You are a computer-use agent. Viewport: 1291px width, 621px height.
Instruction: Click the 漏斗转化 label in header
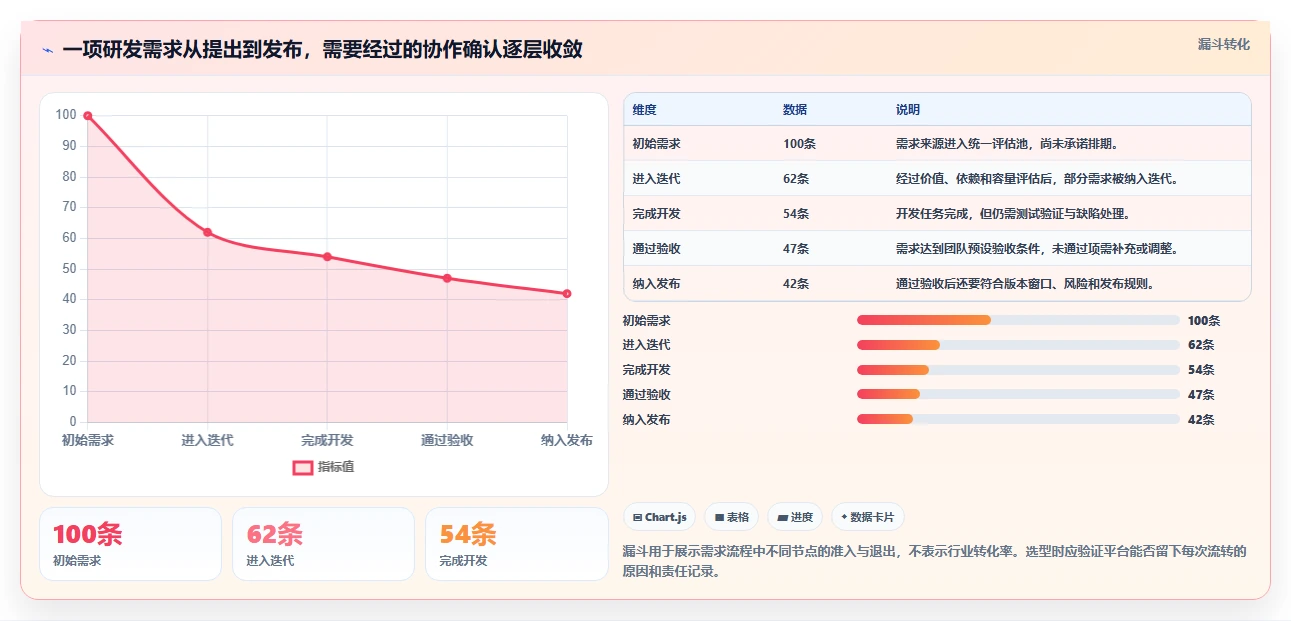tap(1224, 44)
